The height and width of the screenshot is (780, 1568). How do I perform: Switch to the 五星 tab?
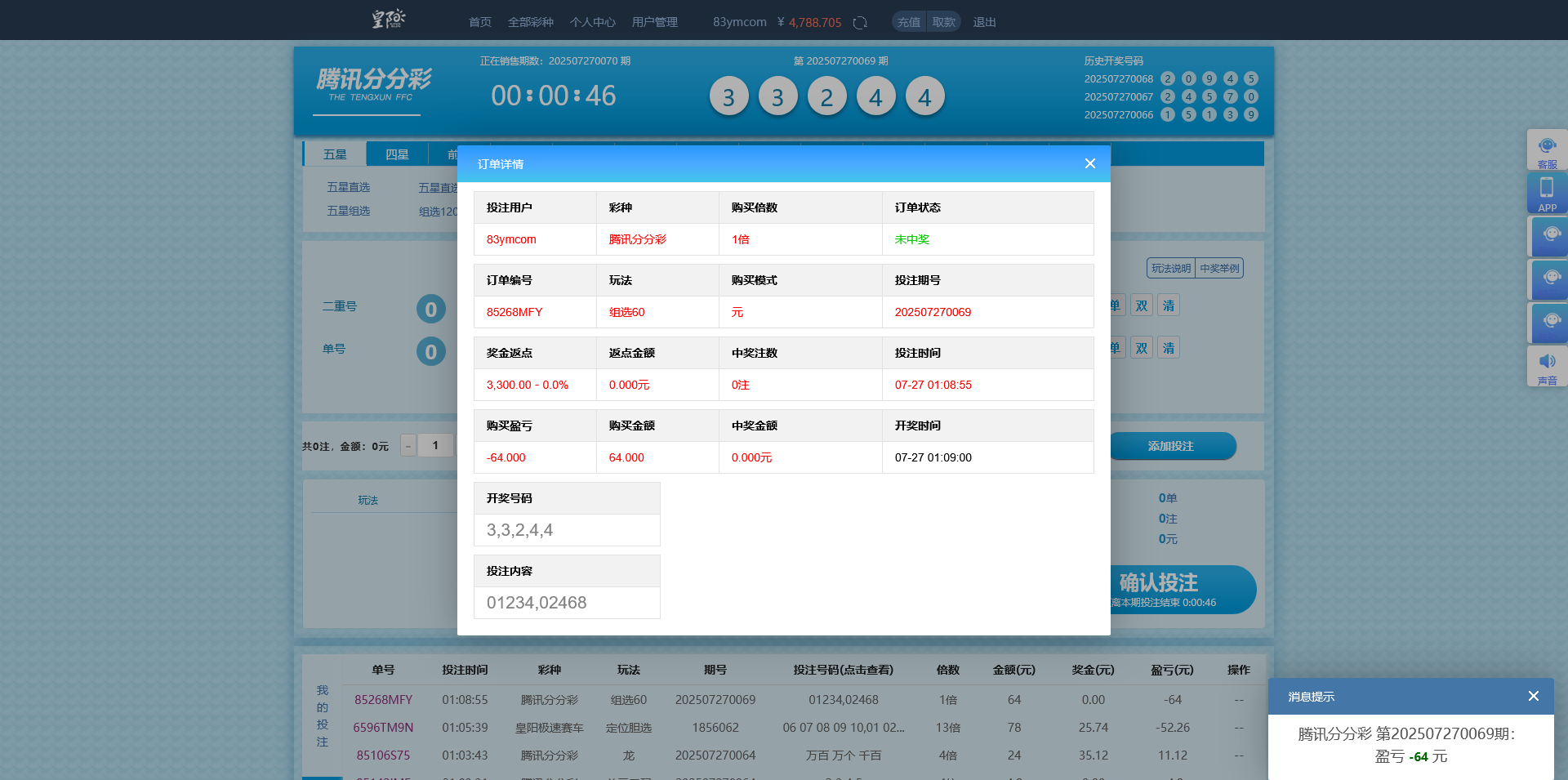(x=335, y=154)
